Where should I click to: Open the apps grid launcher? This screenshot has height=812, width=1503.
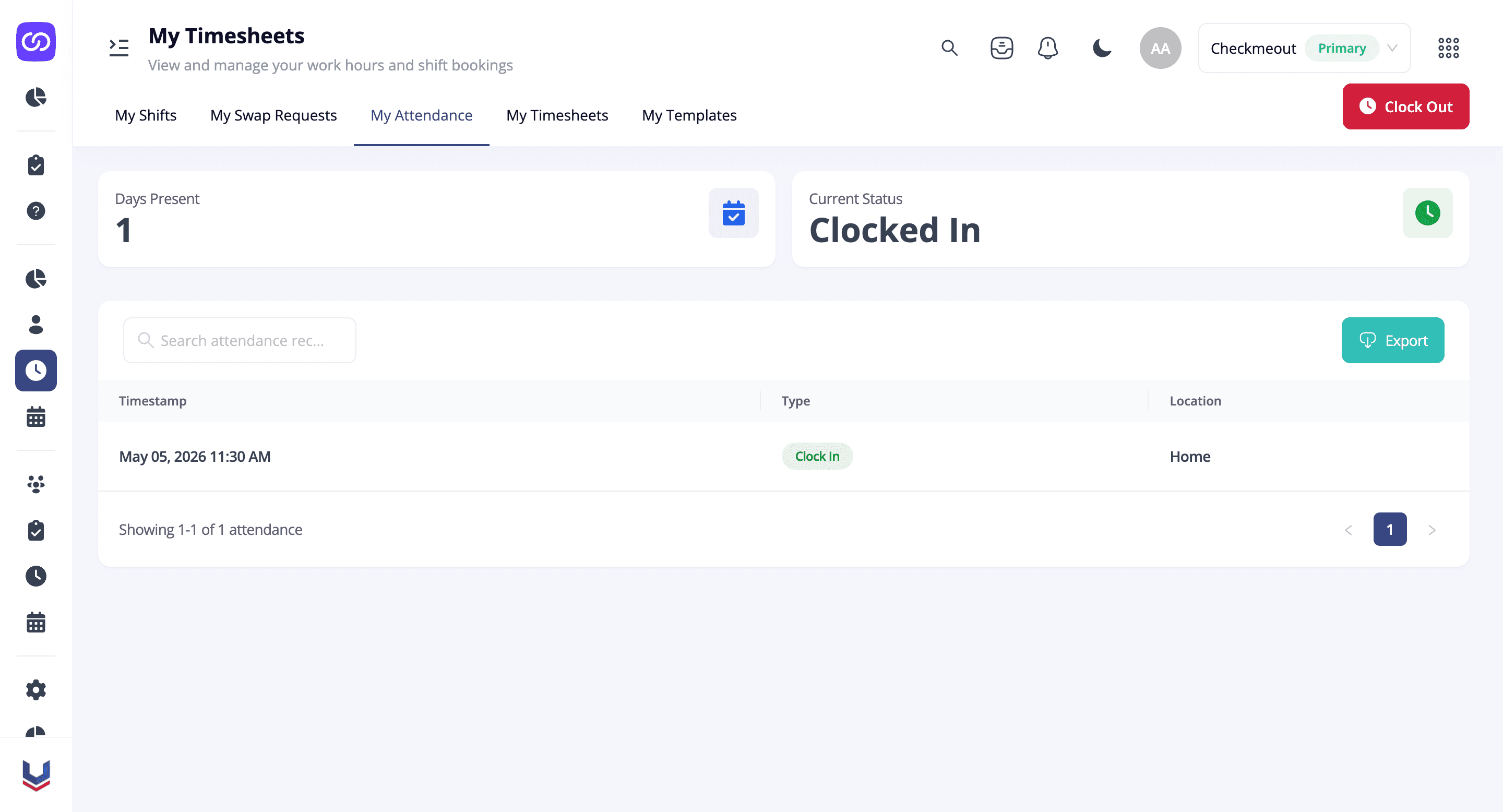[x=1448, y=48]
